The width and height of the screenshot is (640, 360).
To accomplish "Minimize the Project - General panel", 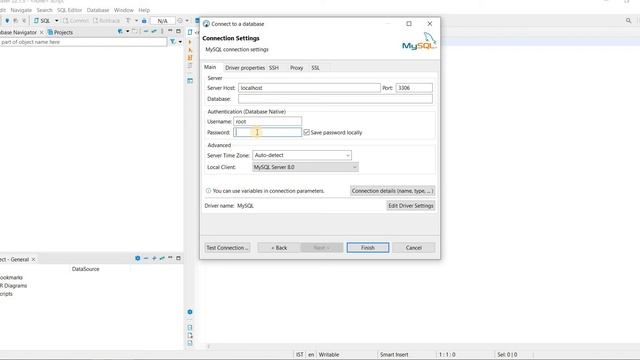I will (170, 258).
